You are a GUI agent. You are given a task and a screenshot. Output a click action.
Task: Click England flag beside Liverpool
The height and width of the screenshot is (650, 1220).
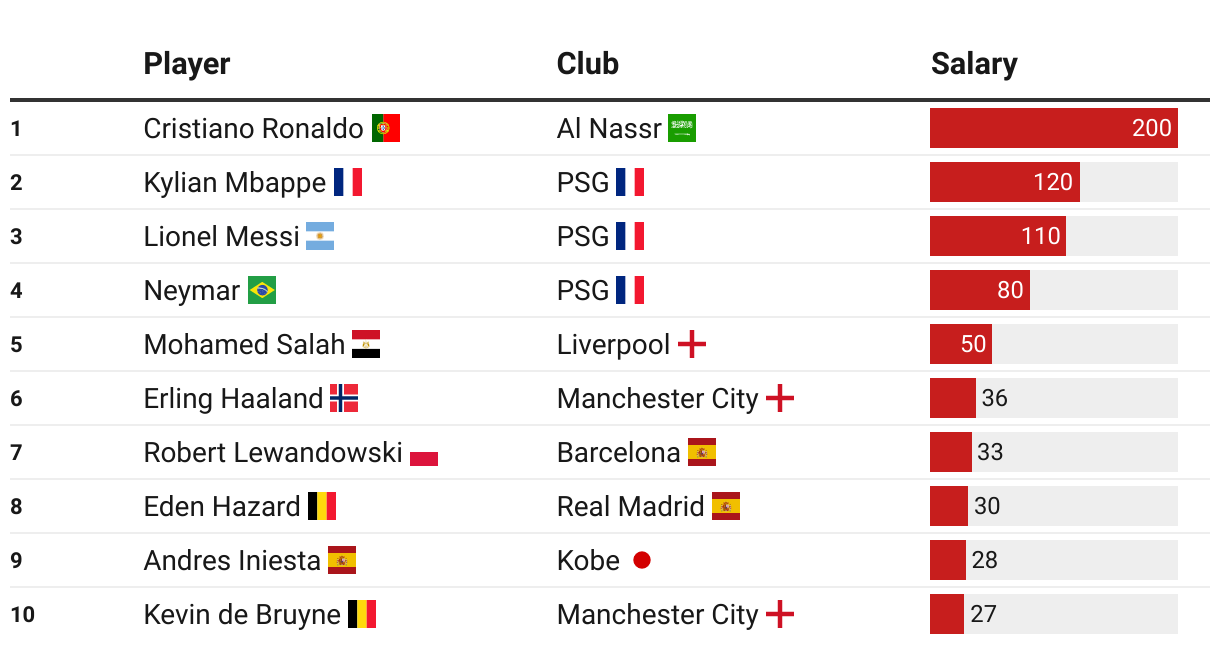tap(692, 344)
